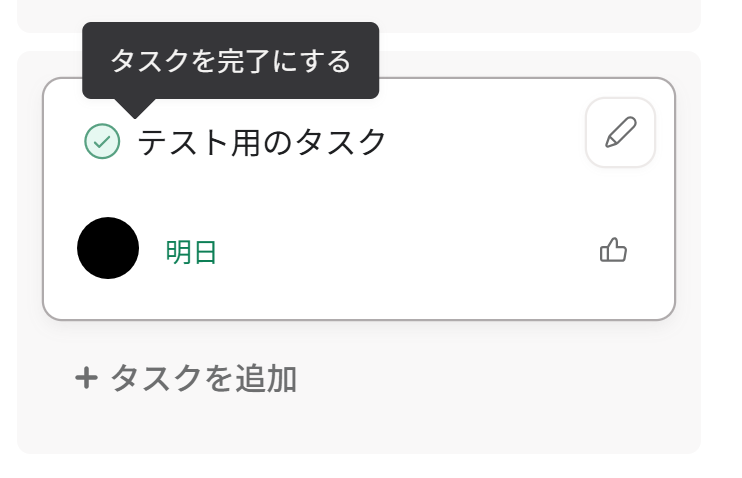Click the タスクを完了にする tooltip bubble

tap(230, 61)
